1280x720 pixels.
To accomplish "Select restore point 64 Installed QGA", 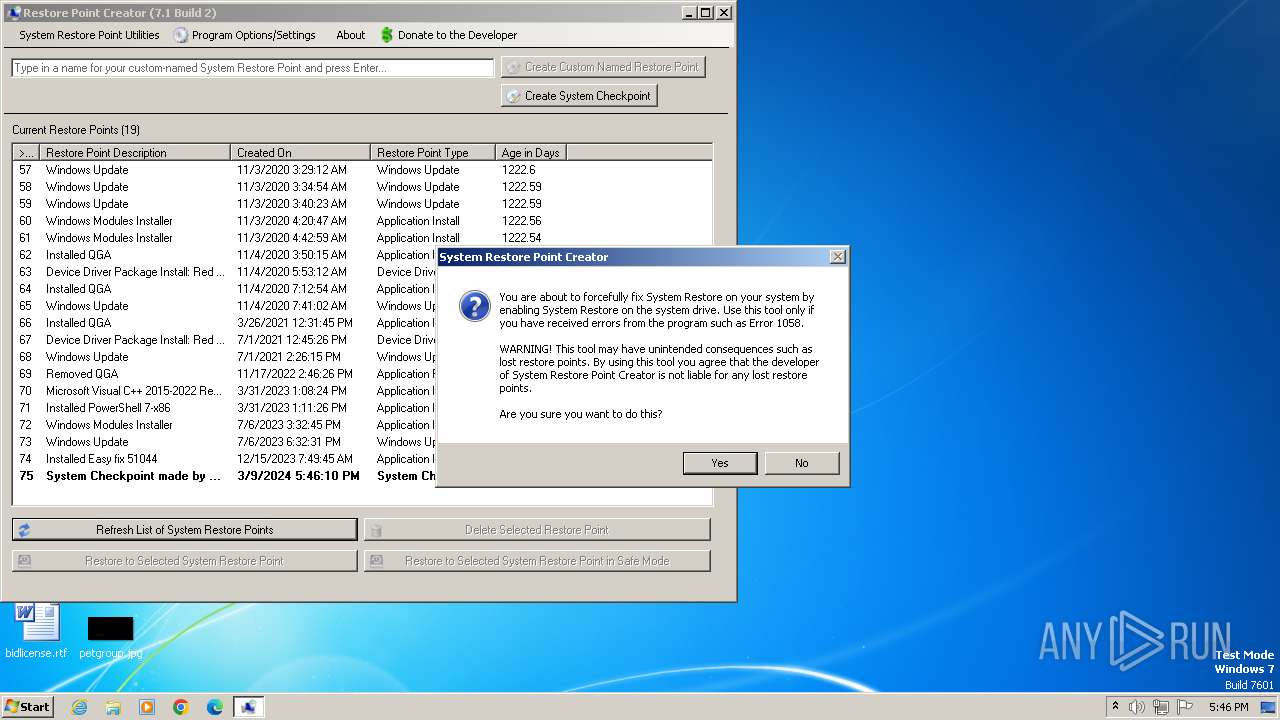I will point(225,289).
